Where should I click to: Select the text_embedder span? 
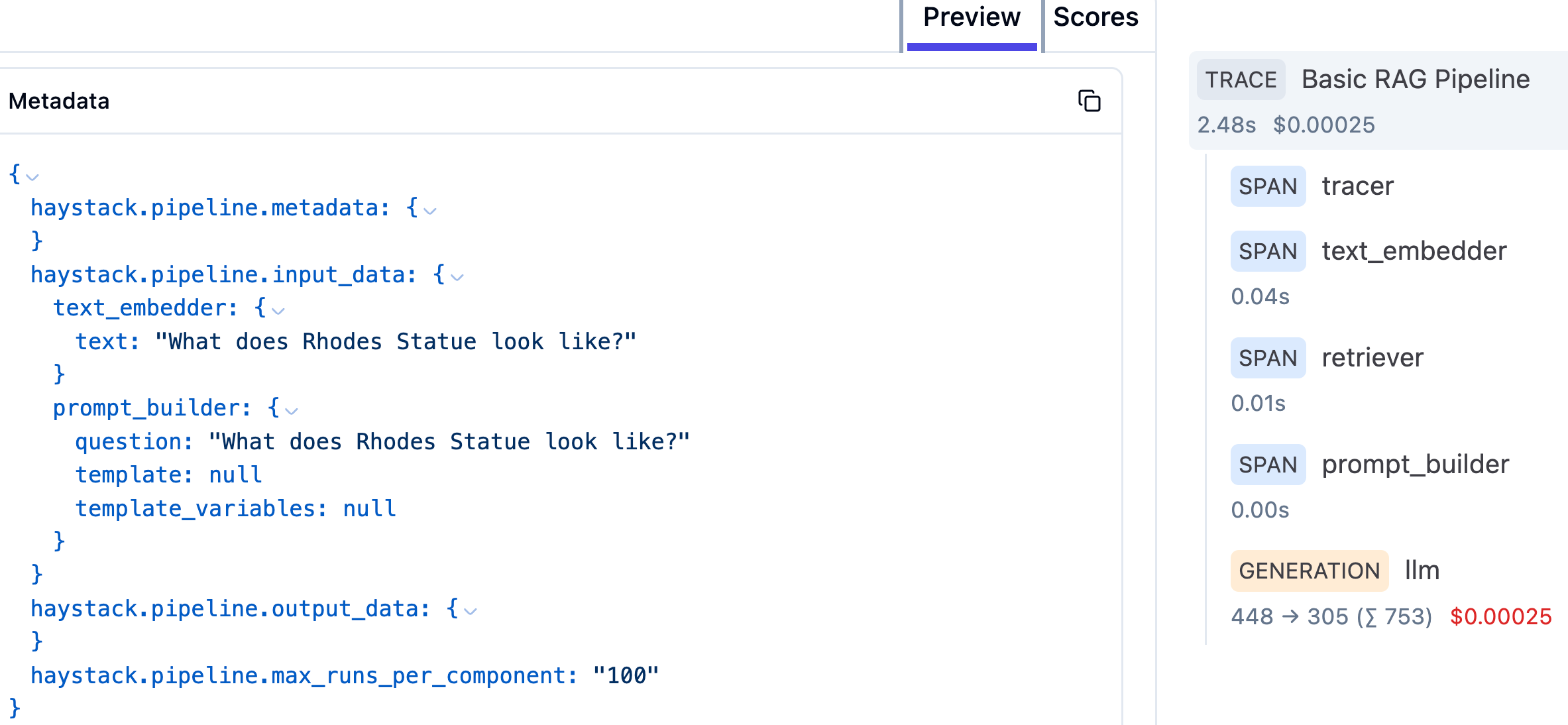(1414, 251)
